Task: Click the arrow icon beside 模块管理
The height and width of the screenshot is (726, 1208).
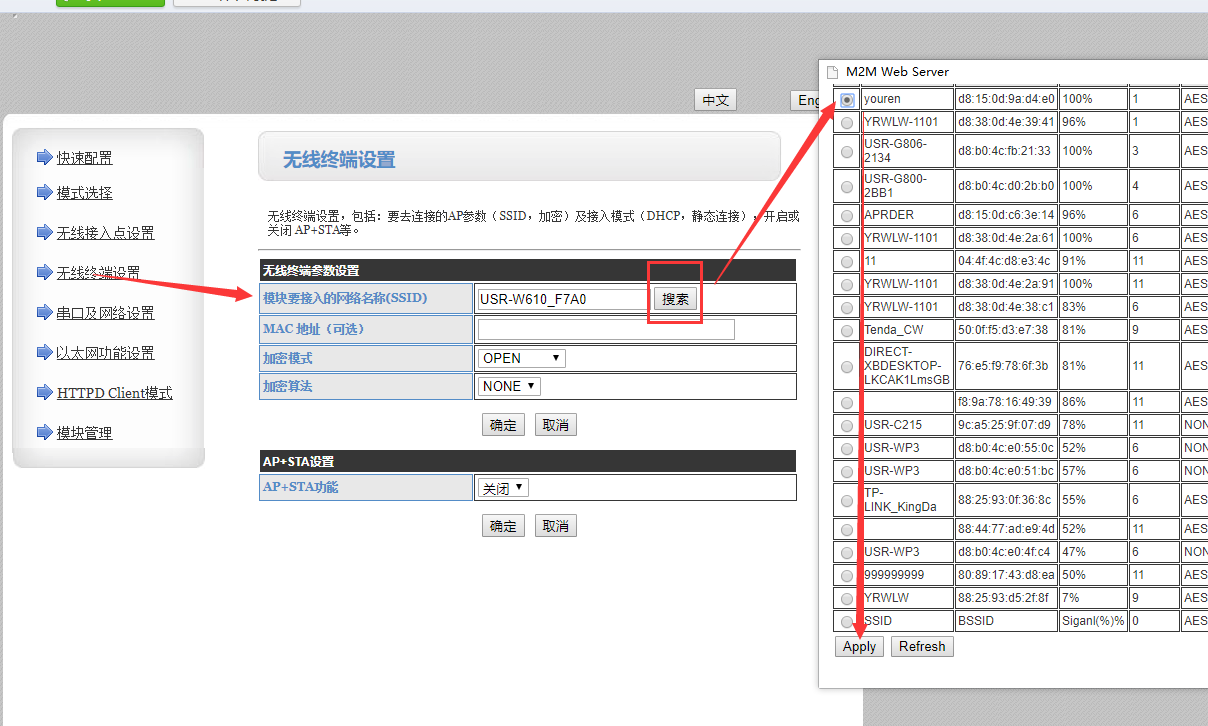Action: click(x=43, y=432)
